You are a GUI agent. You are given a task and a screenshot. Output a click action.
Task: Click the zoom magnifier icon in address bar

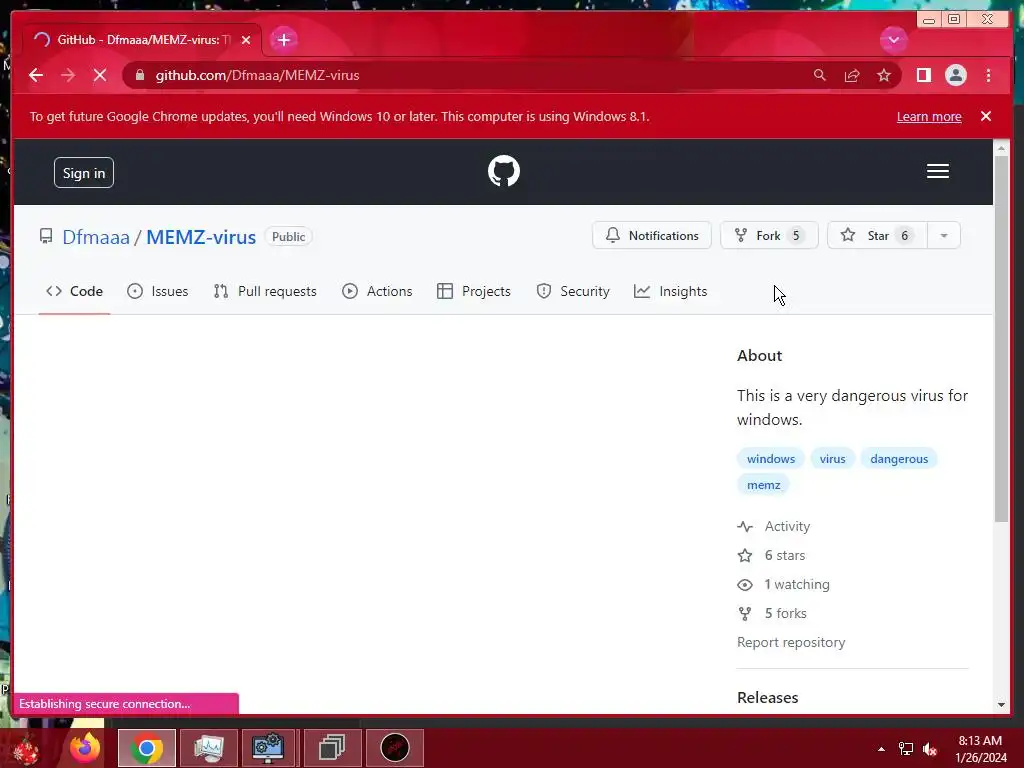[x=820, y=75]
